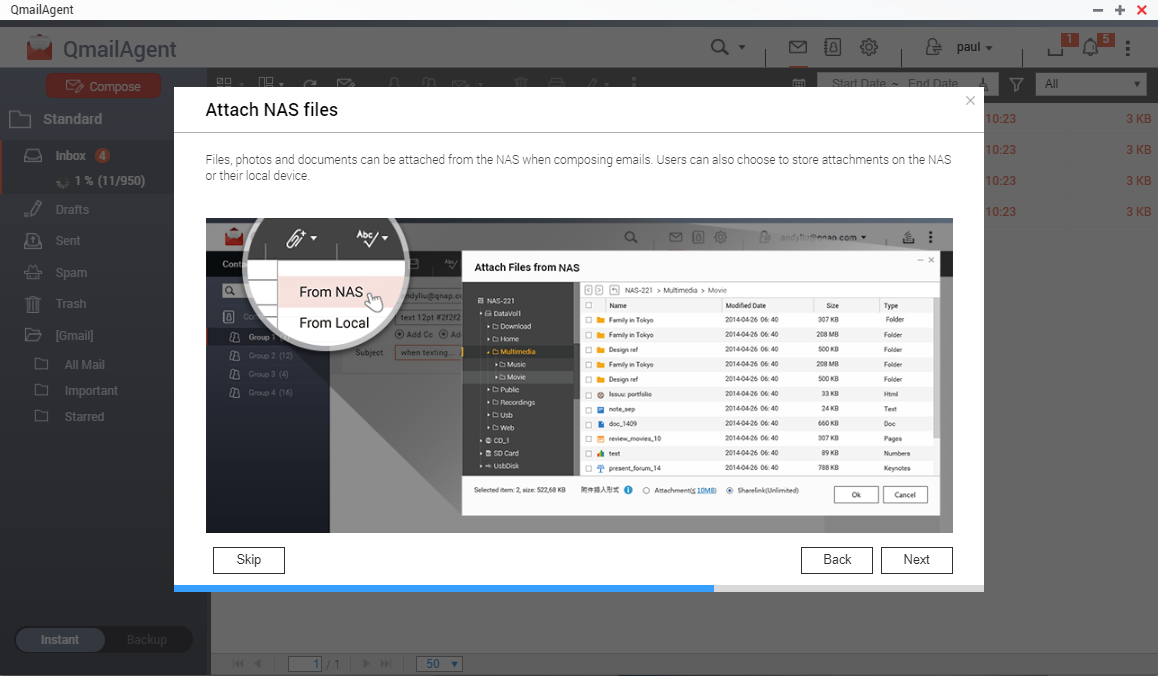The image size is (1158, 676).
Task: Select the Inbox folder
Action: [70, 156]
